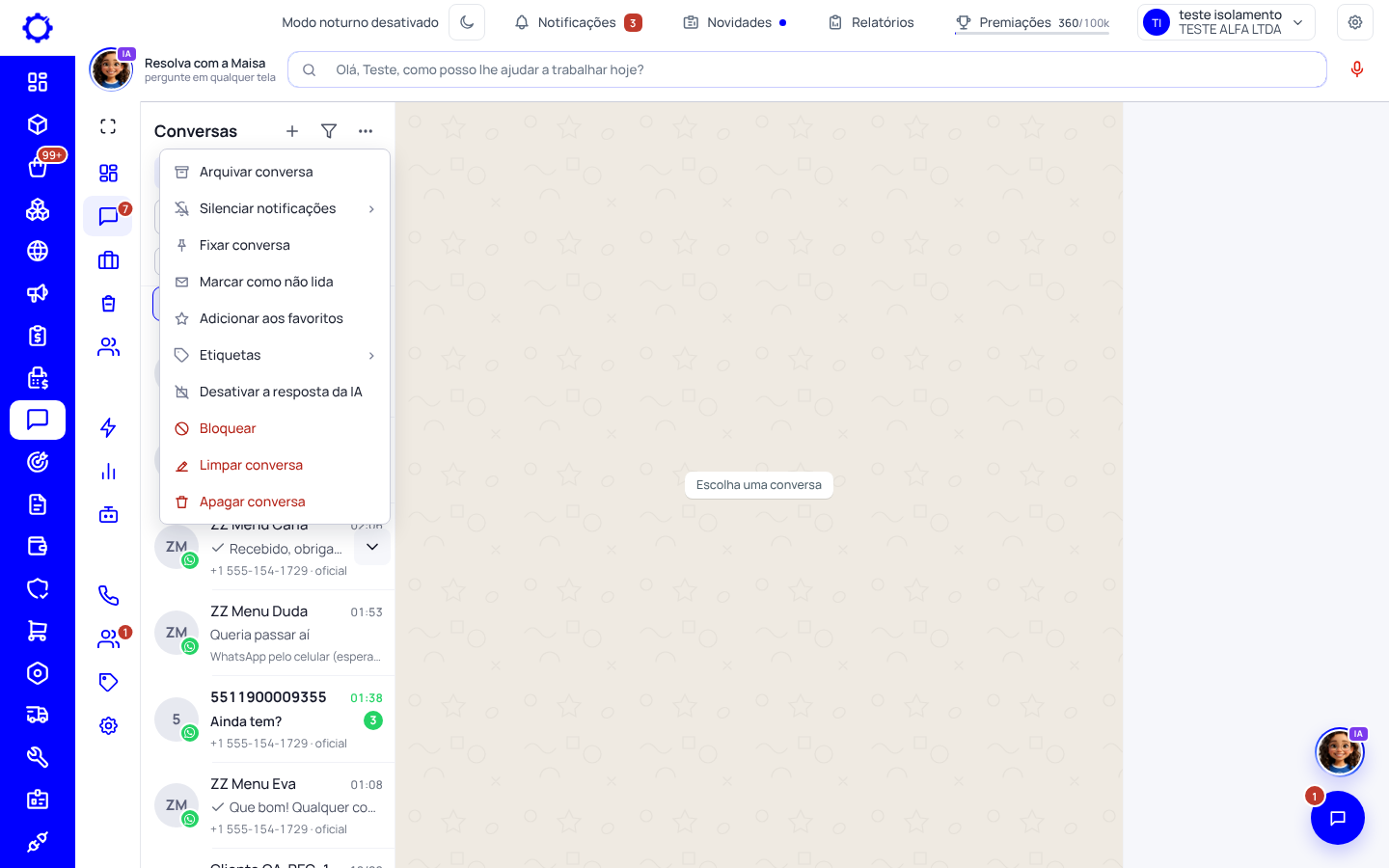Open the wallet icon in blue sidebar
The width and height of the screenshot is (1389, 868).
[38, 547]
